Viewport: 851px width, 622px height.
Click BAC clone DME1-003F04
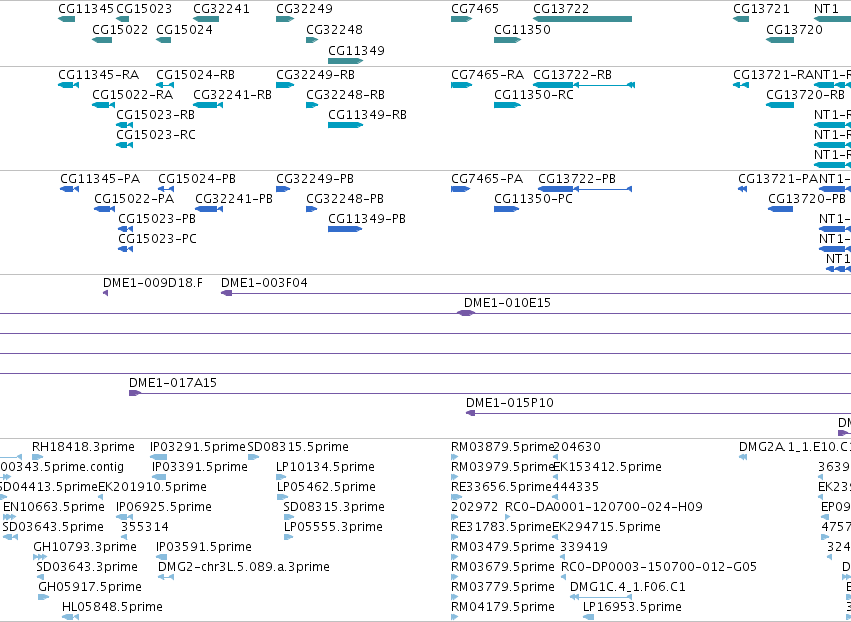[264, 283]
